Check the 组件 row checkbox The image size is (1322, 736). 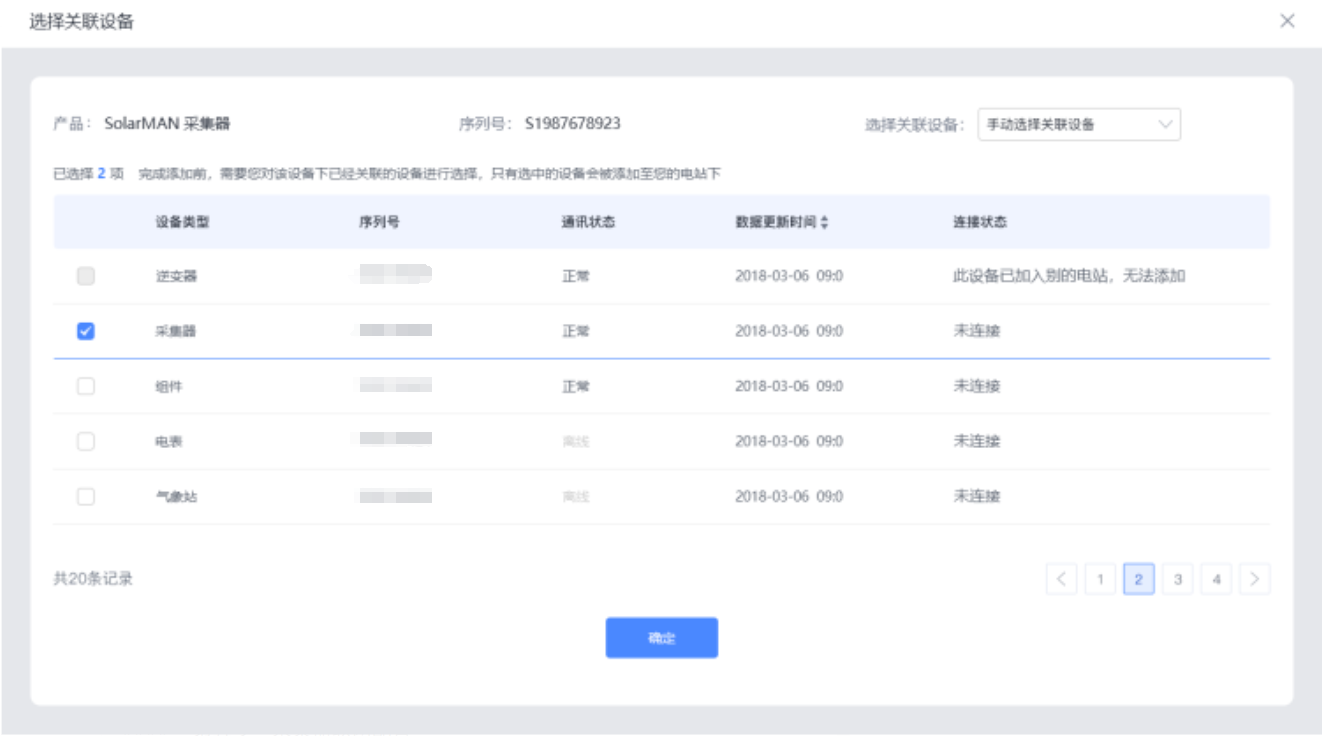(86, 386)
